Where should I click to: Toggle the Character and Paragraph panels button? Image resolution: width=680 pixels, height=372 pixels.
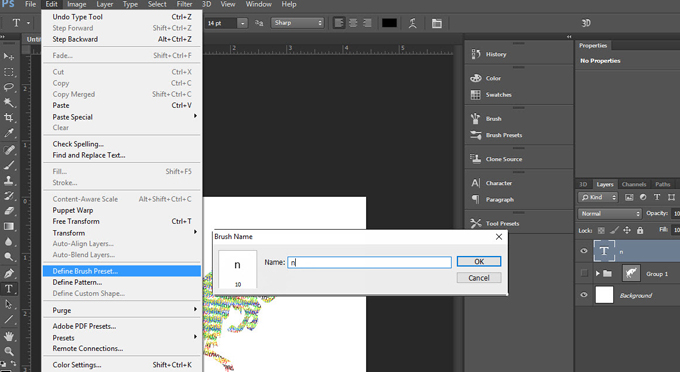(x=437, y=23)
